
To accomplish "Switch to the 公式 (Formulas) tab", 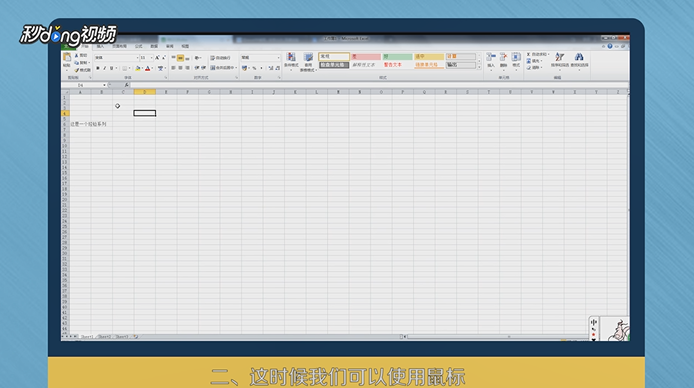I will coord(139,46).
